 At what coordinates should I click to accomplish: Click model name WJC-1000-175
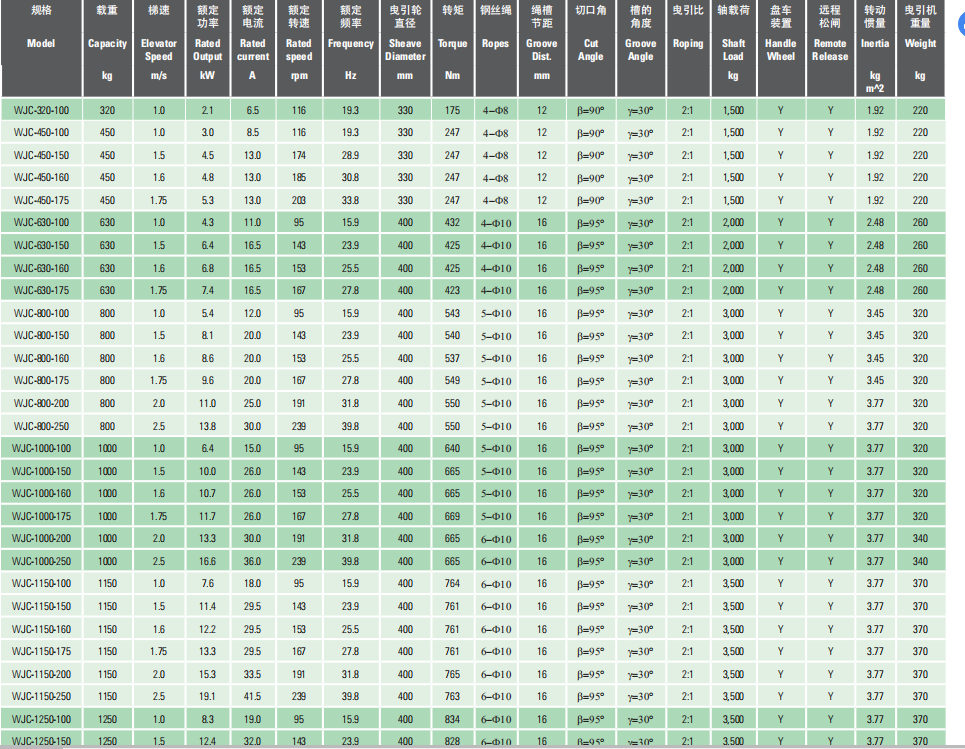coord(41,516)
